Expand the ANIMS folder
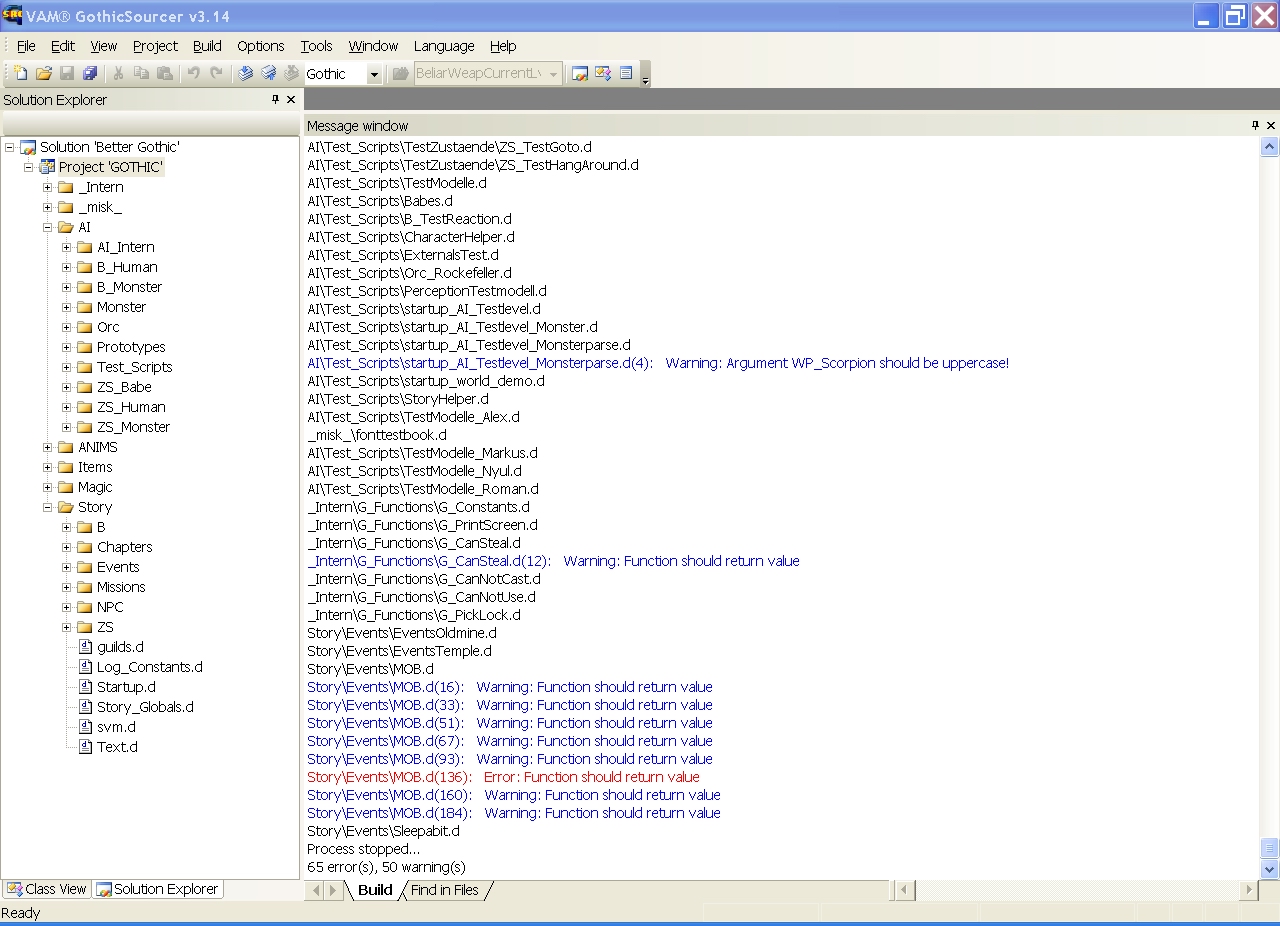 pyautogui.click(x=47, y=447)
